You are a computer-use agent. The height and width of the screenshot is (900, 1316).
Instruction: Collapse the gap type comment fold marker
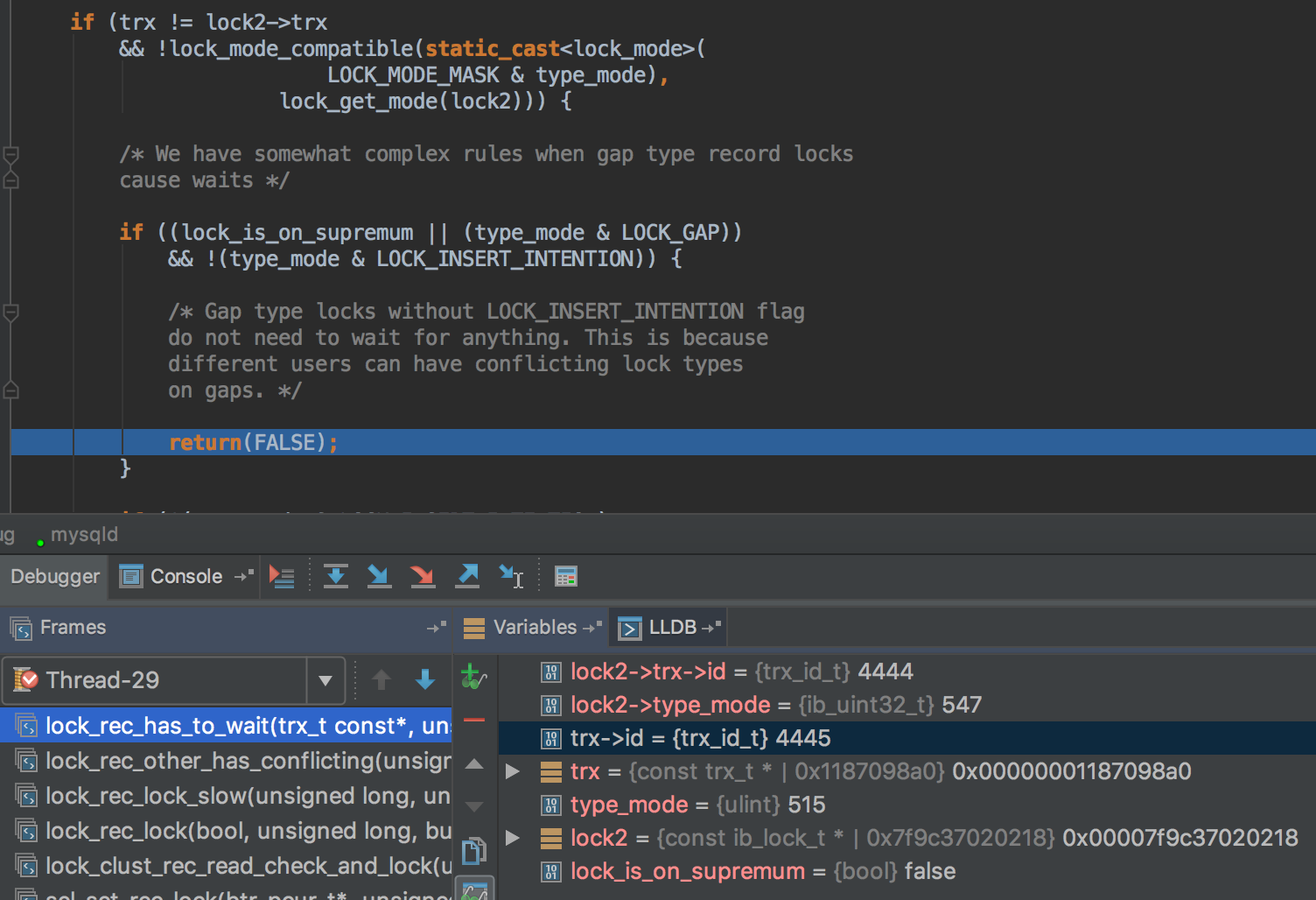[11, 312]
